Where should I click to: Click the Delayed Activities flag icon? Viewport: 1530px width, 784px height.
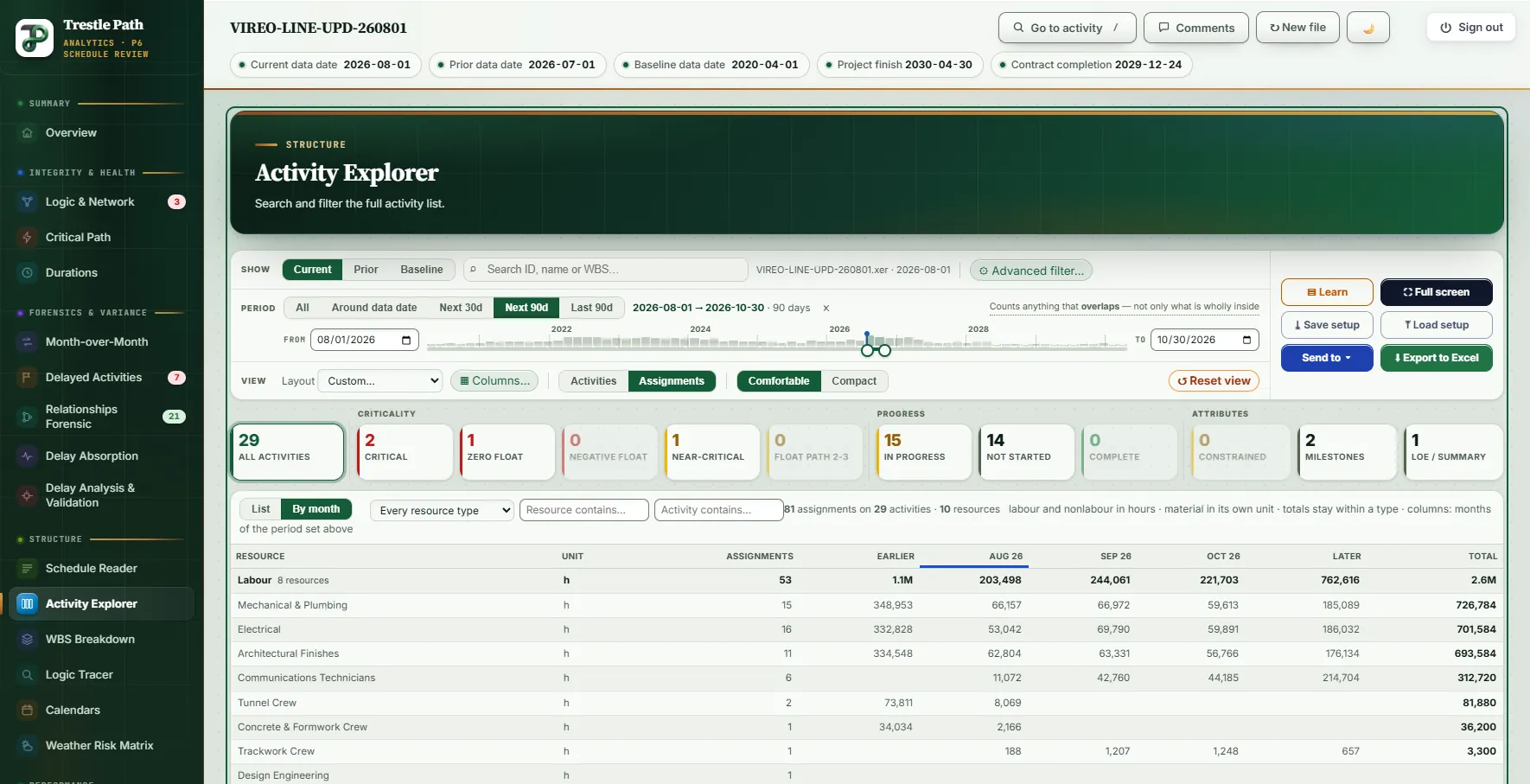click(x=27, y=378)
